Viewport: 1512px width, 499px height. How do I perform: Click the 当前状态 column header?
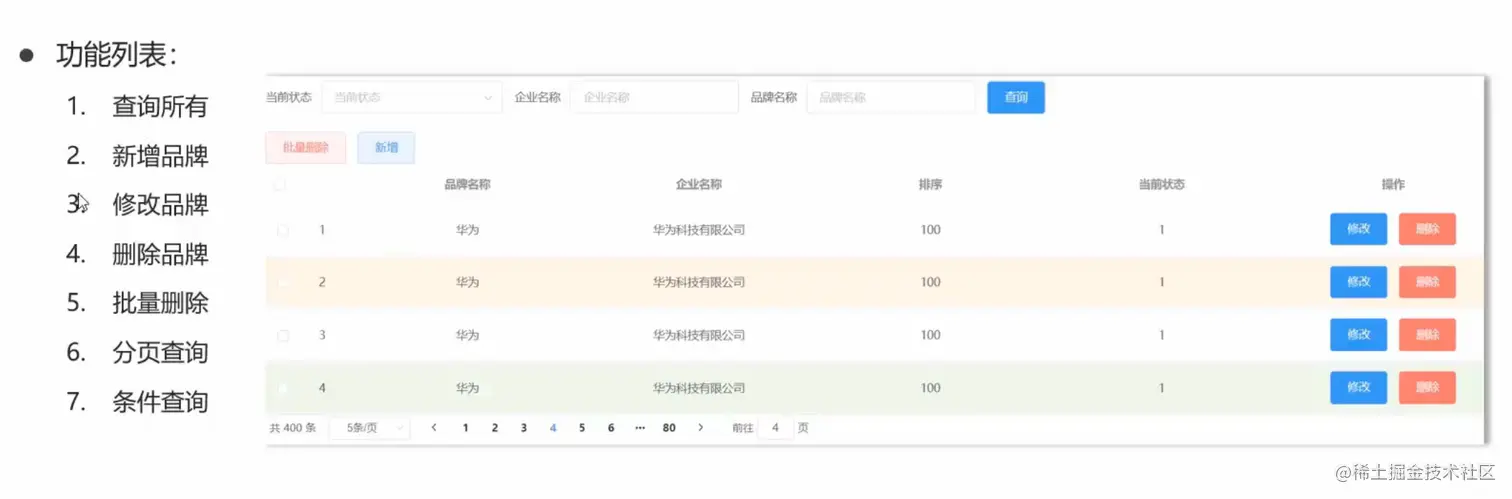tap(1162, 185)
